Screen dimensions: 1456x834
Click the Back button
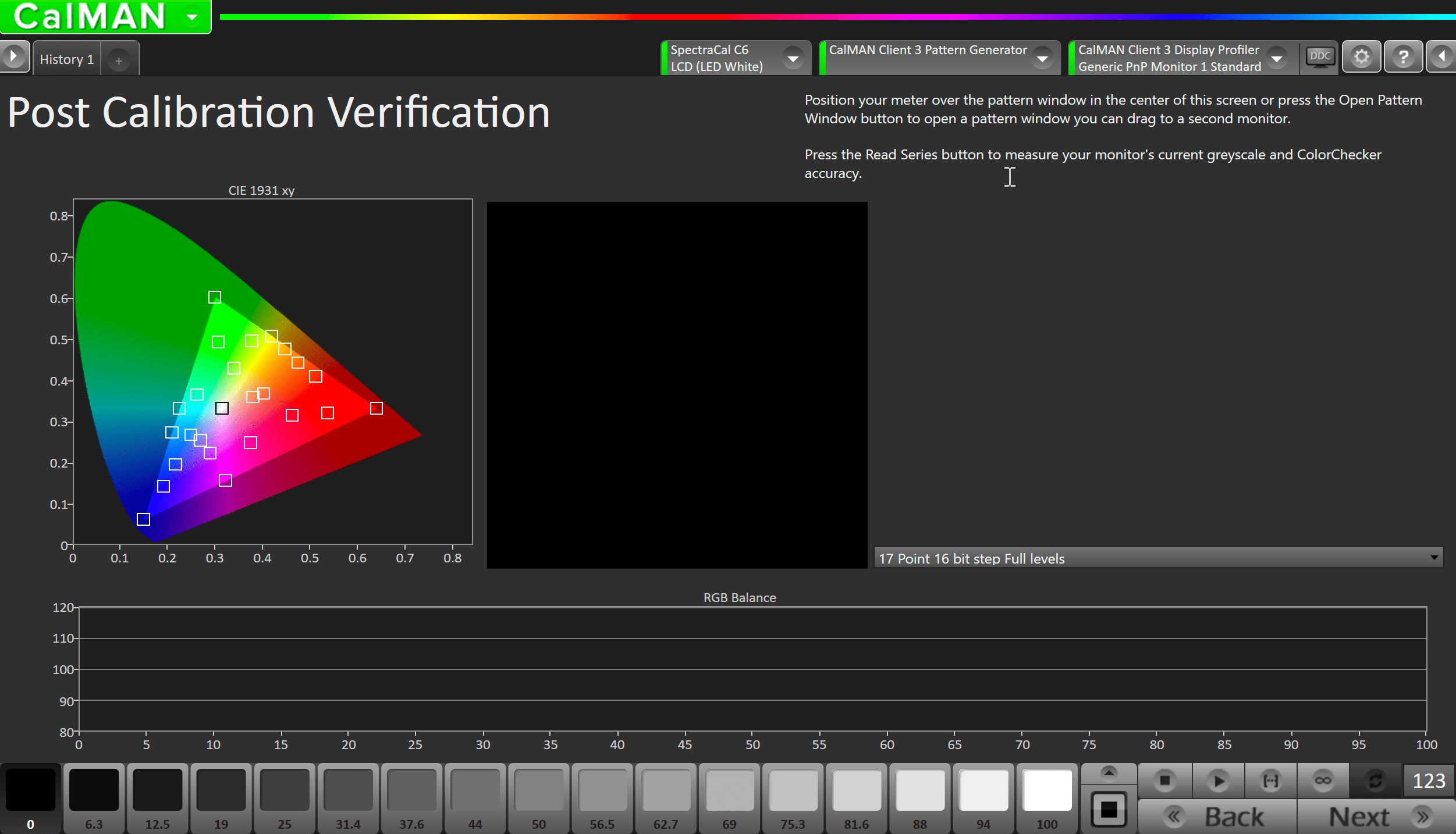coord(1234,816)
